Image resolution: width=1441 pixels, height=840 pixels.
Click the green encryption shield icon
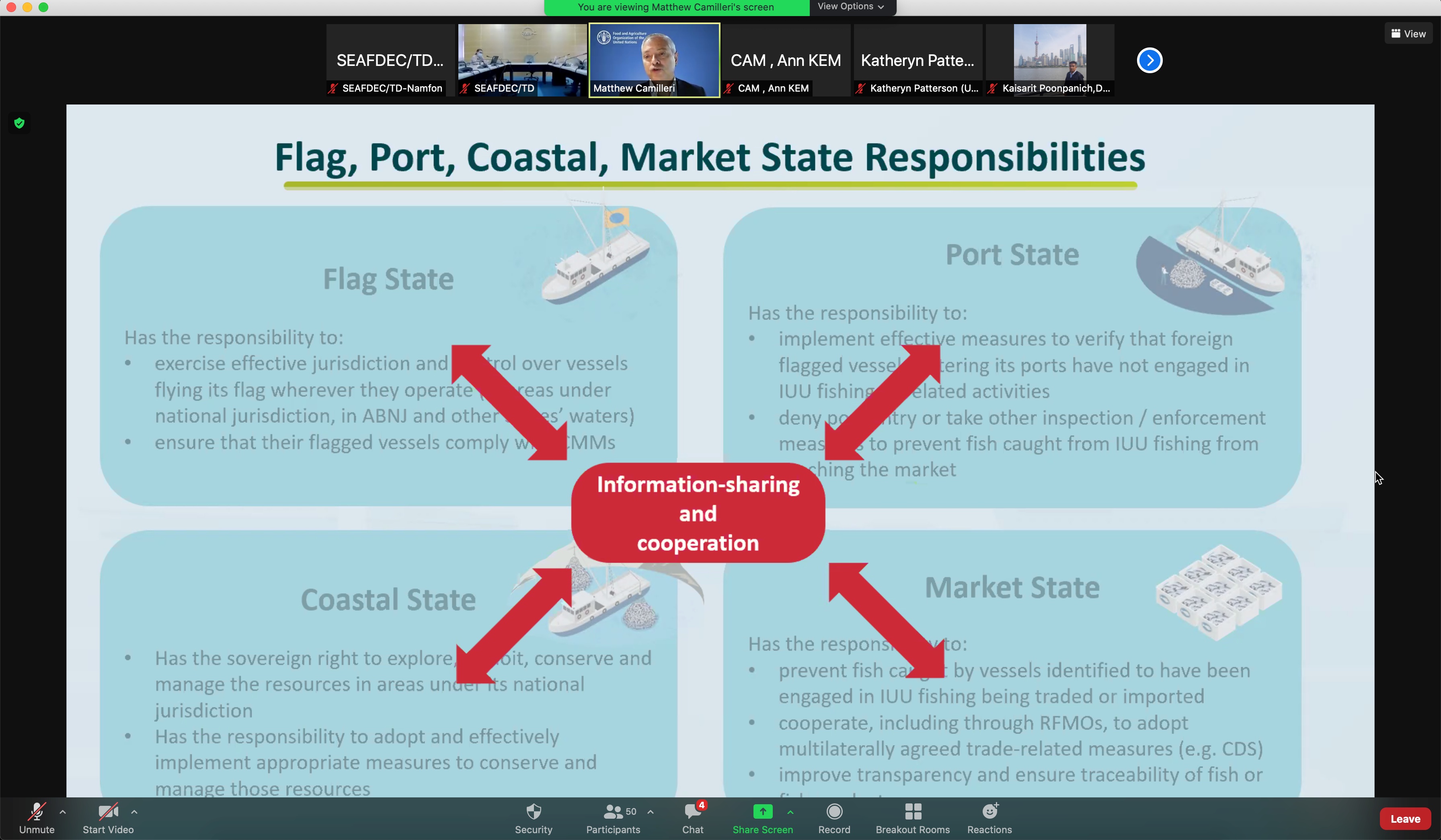(19, 123)
